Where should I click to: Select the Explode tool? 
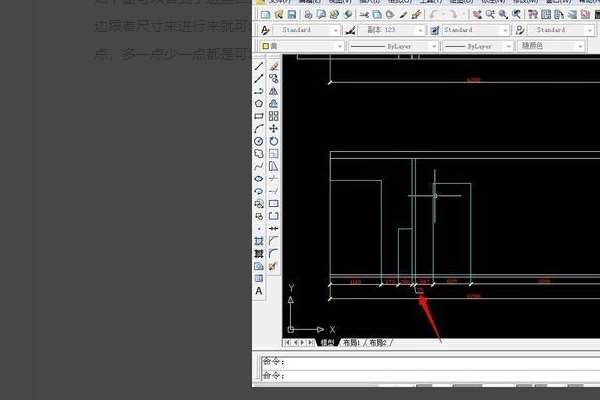pos(273,266)
